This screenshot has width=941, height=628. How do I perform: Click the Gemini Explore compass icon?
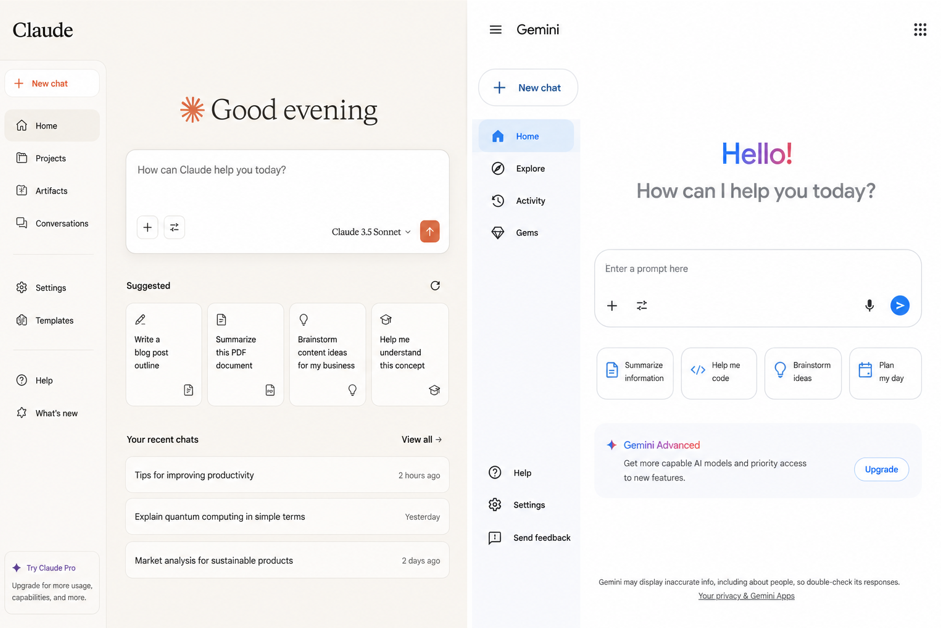[498, 169]
